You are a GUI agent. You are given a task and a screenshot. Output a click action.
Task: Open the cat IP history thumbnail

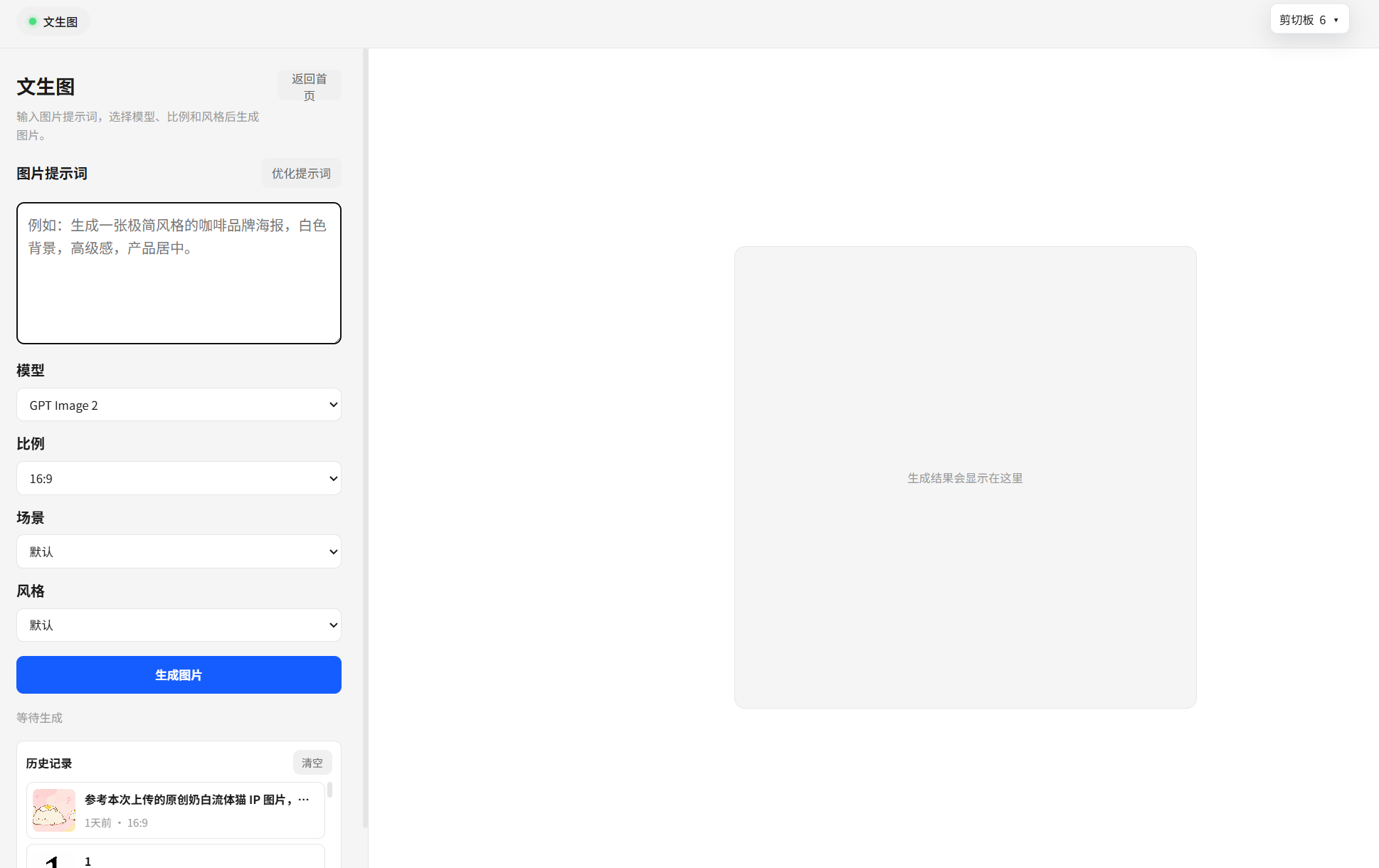pos(54,810)
